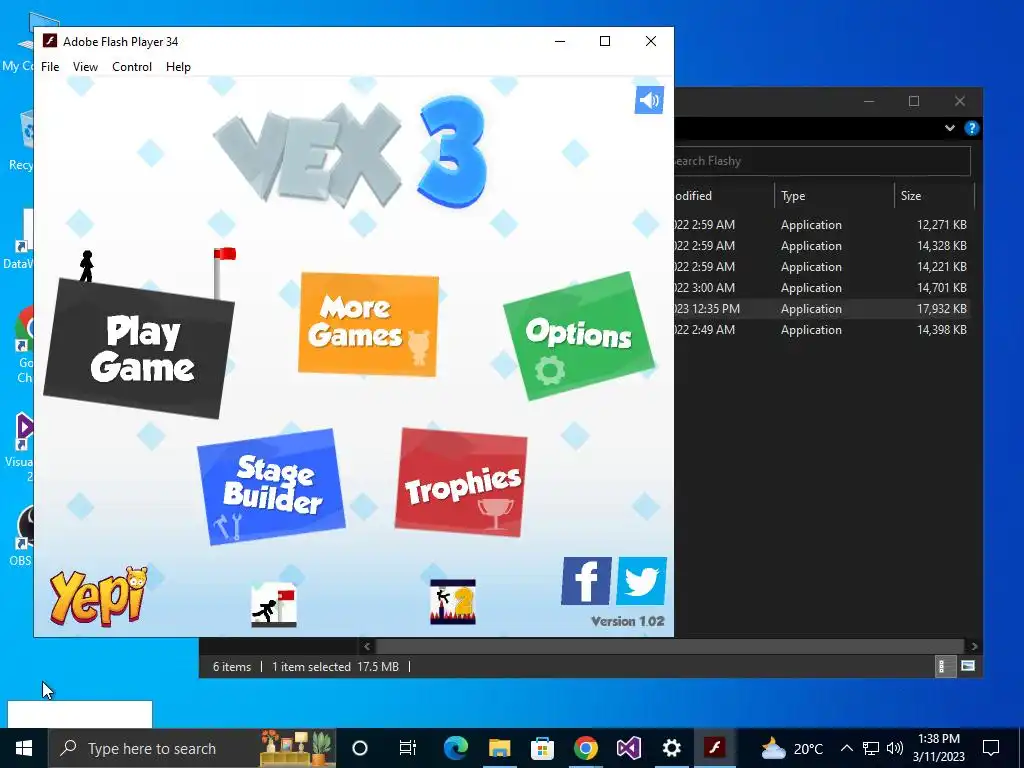This screenshot has width=1024, height=768.
Task: Launch the Stage Builder blue tile
Action: tap(271, 487)
